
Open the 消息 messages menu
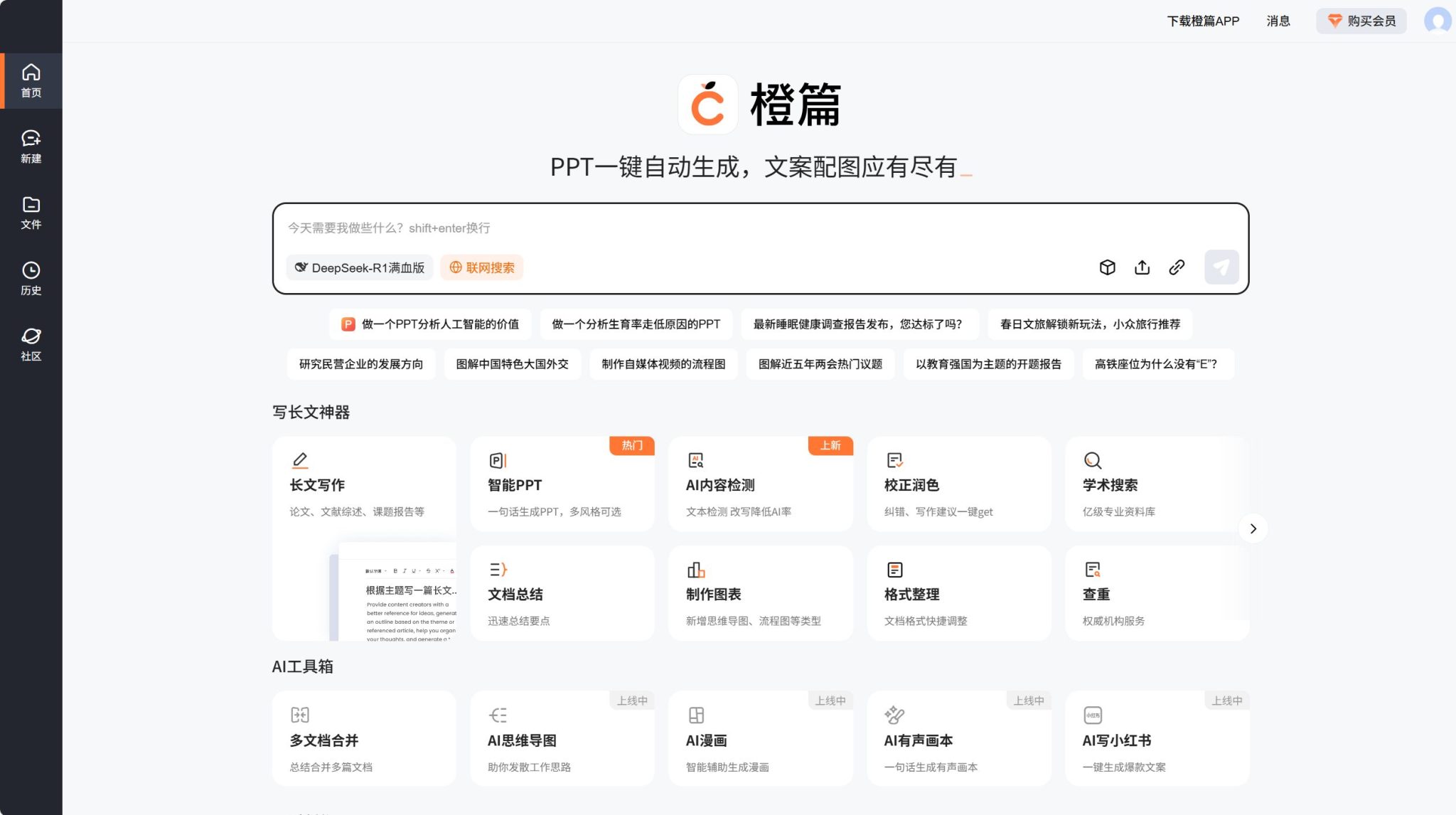coord(1278,21)
